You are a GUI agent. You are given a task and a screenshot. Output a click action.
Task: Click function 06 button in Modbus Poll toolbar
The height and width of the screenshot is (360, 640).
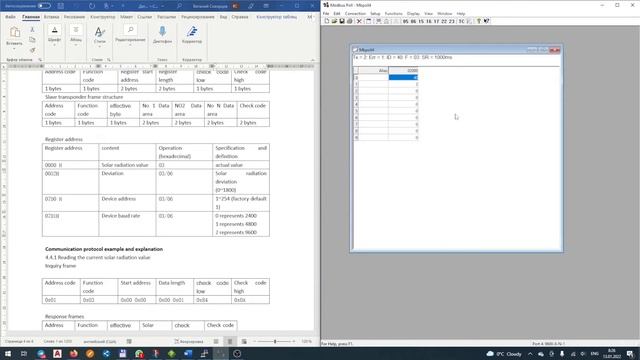(x=413, y=21)
